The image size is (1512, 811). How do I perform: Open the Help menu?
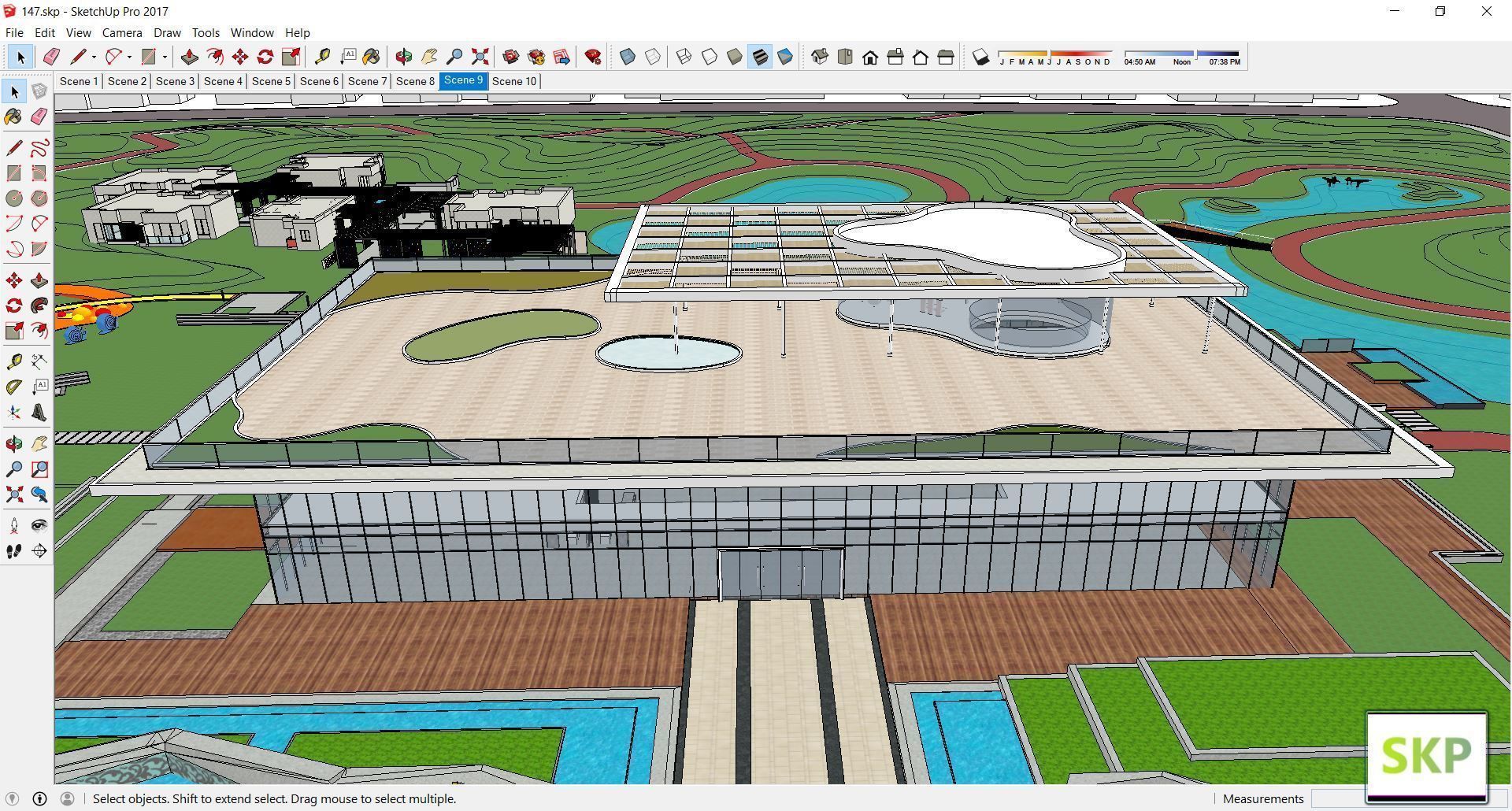(x=297, y=32)
